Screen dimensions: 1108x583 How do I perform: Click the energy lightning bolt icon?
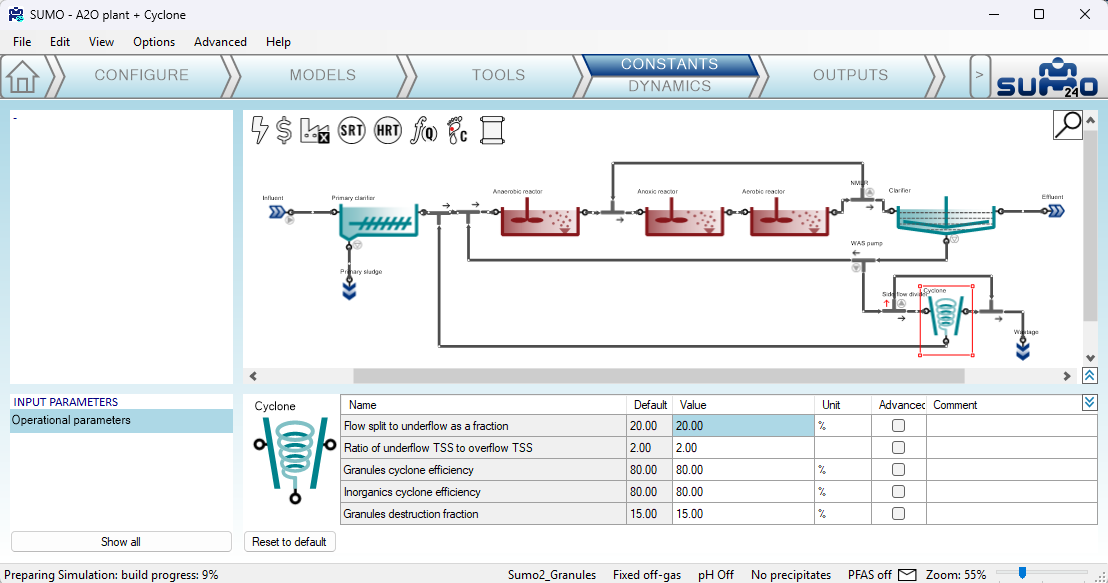point(260,130)
